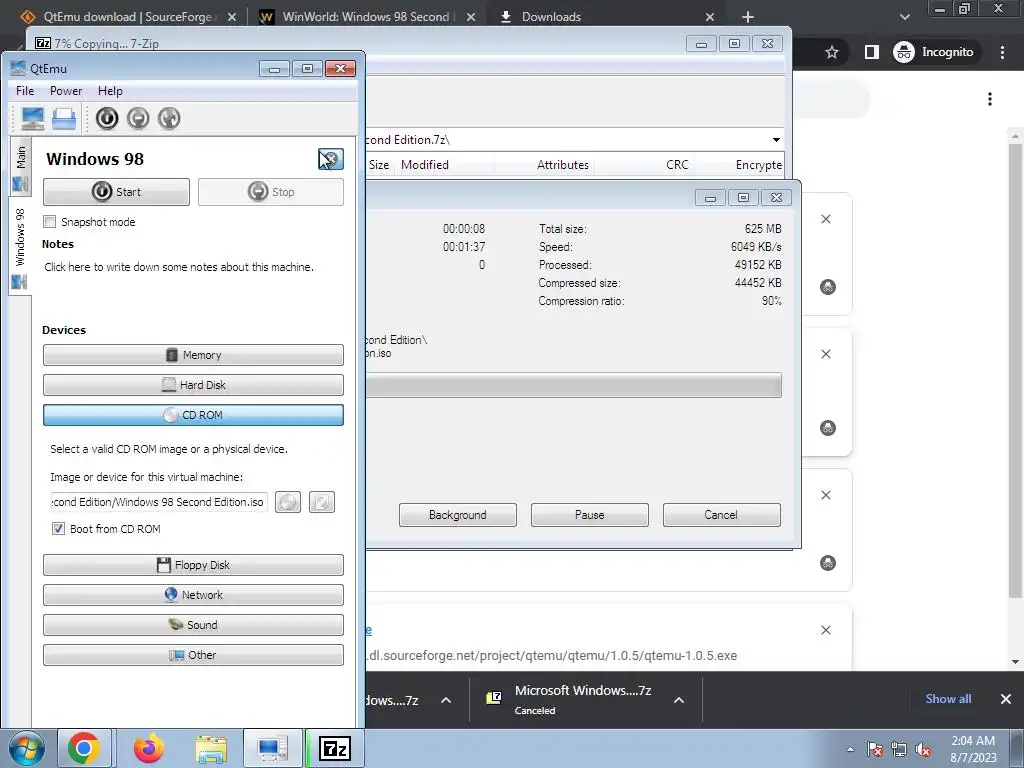Sort 7-Zip list by Attributes column
The width and height of the screenshot is (1024, 768).
pos(563,165)
